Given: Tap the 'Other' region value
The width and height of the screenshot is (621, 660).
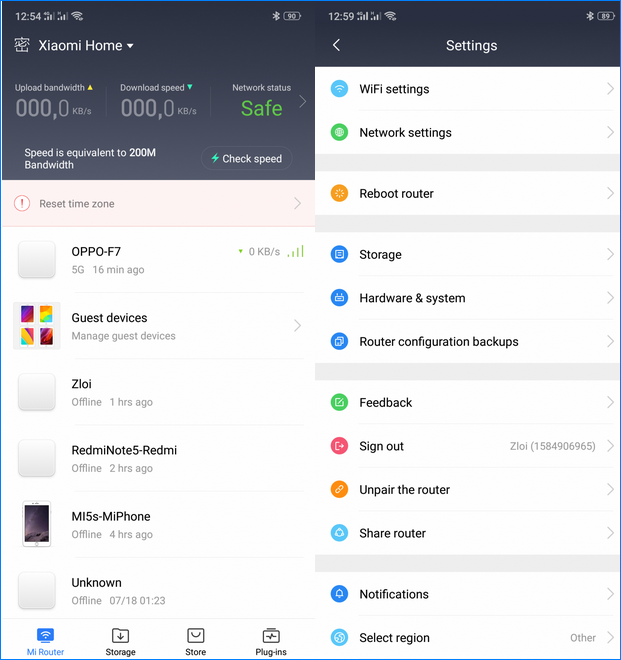Looking at the screenshot, I should pos(583,638).
